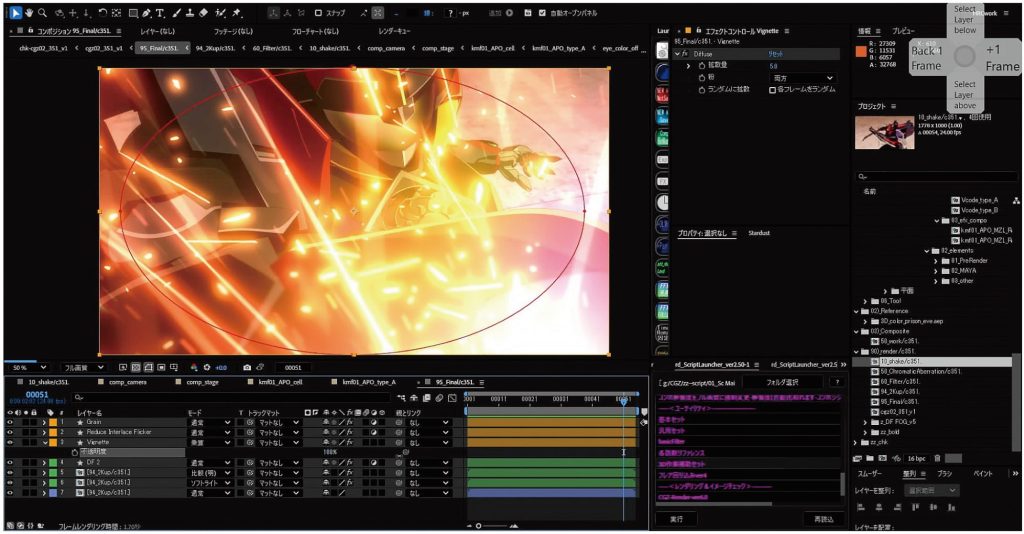
Task: Toggle visibility of the DF 2 layer
Action: click(10, 462)
